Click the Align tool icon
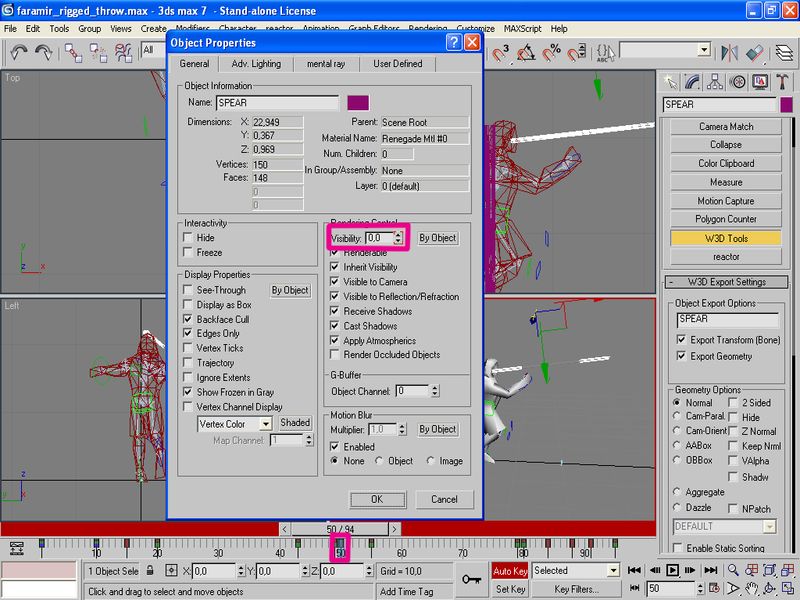800x600 pixels. [754, 53]
